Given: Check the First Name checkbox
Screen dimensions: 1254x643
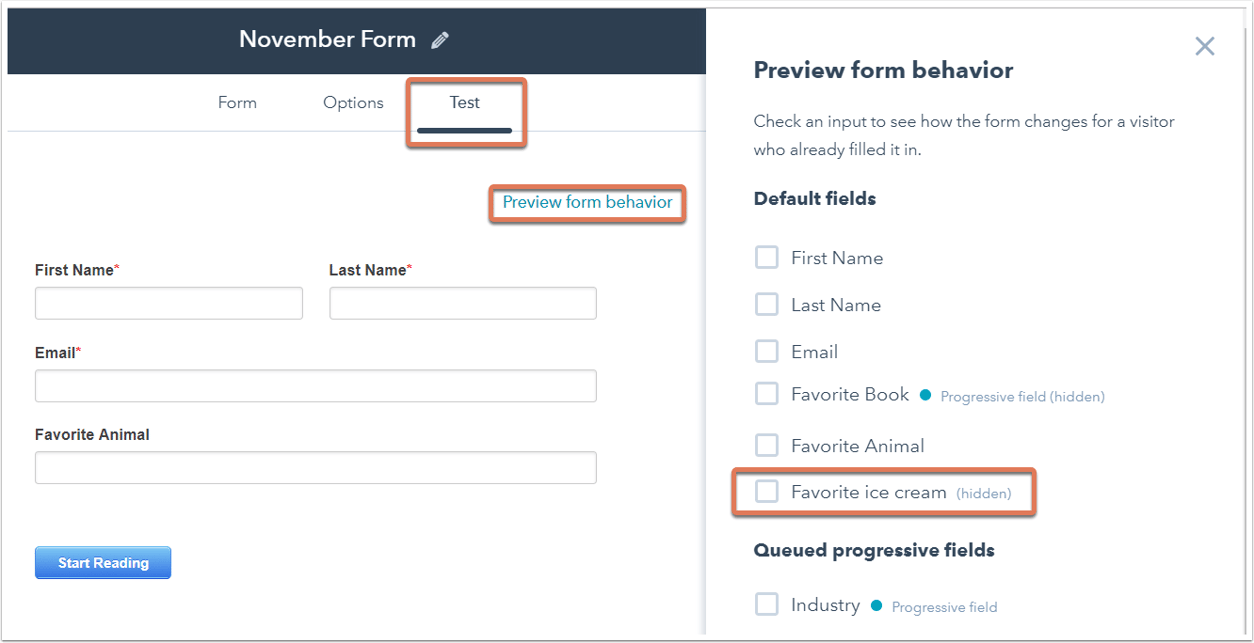Looking at the screenshot, I should point(767,258).
